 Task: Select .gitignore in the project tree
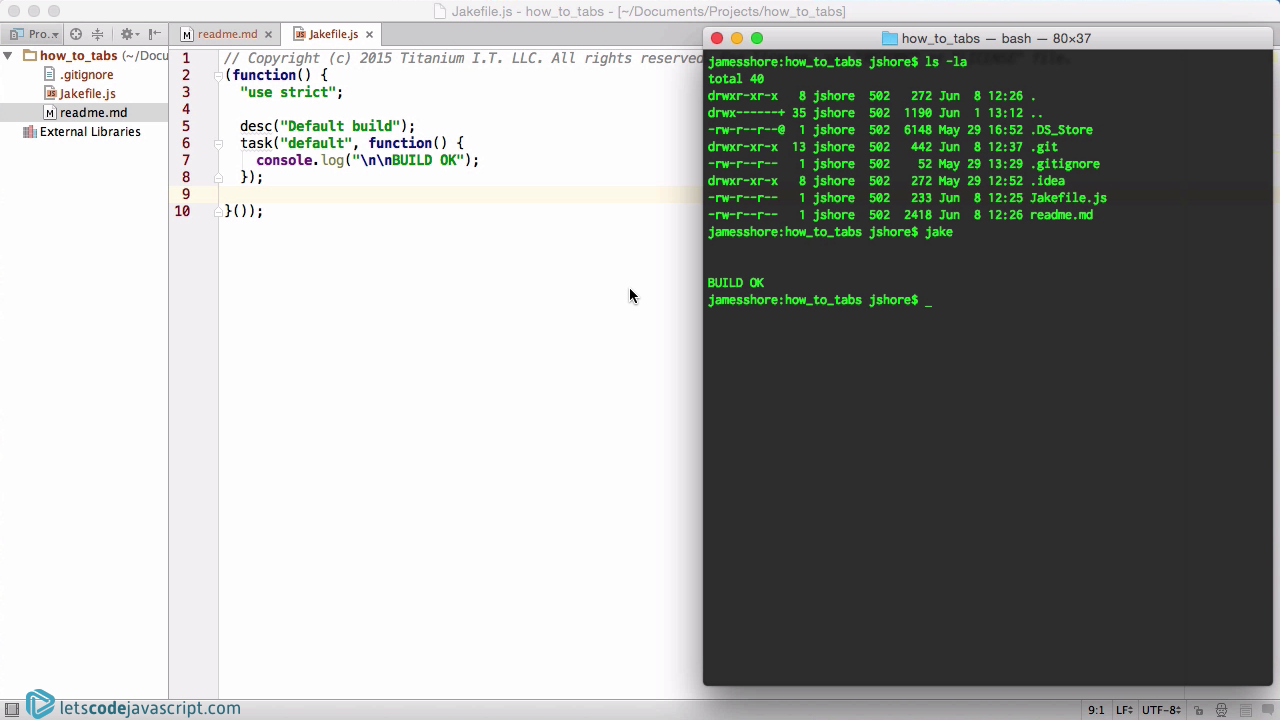[84, 75]
